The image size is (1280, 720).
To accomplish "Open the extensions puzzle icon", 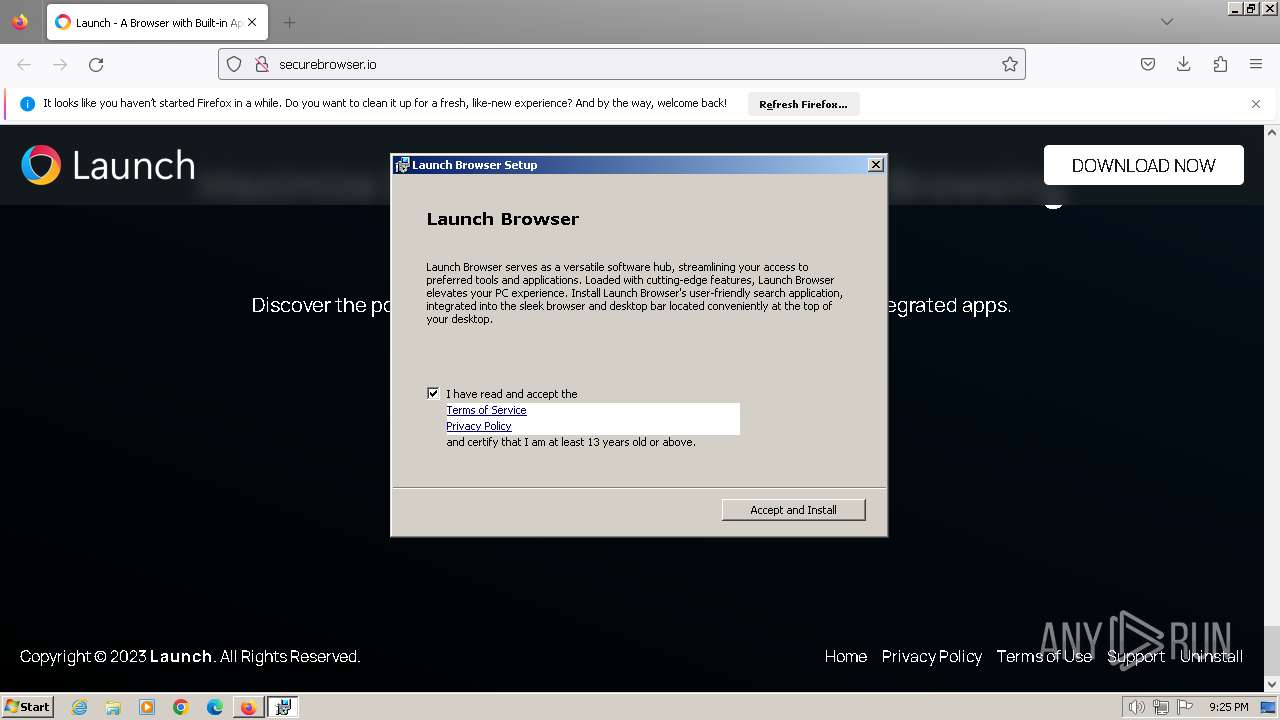I will pos(1220,64).
